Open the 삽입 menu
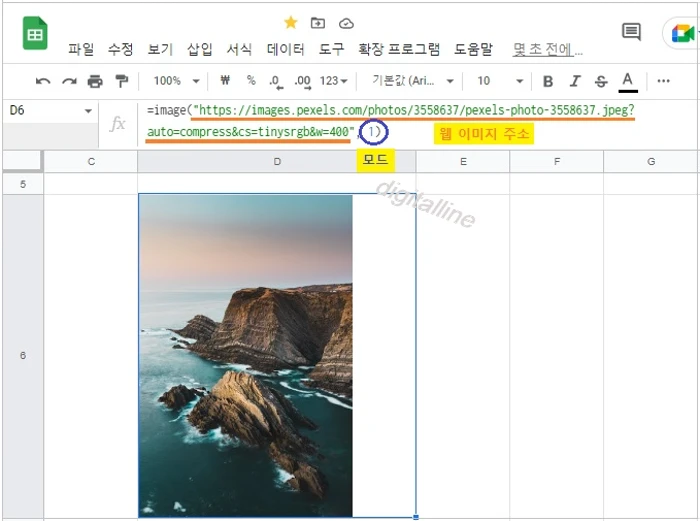The height and width of the screenshot is (521, 700). 200,49
